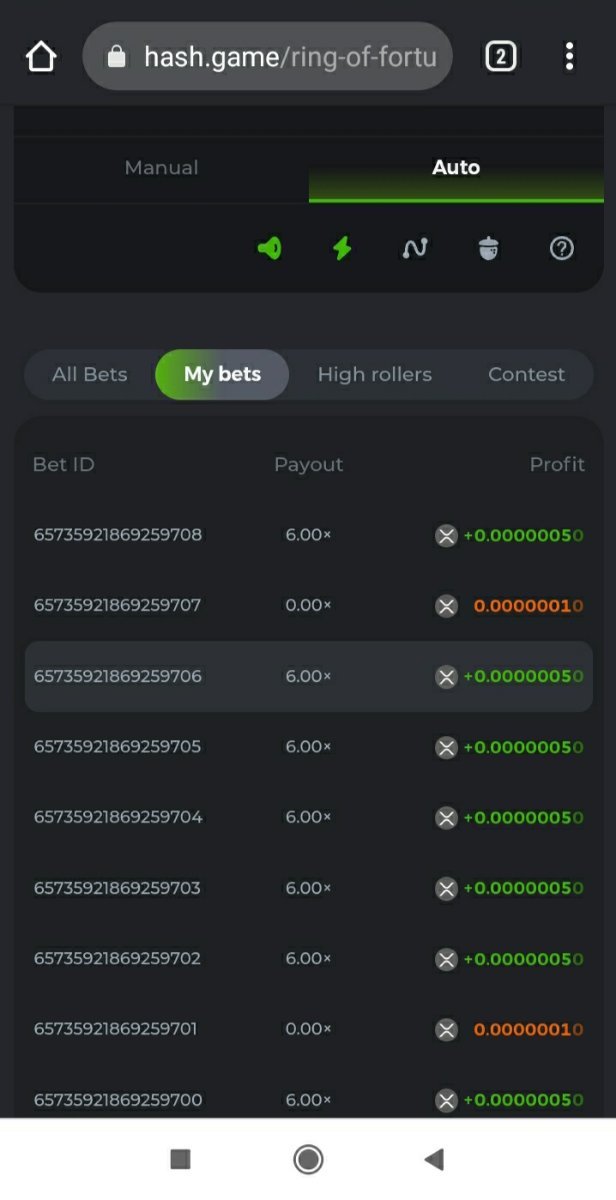Screen dimensions: 616x1200
Task: Open the trend graph icon
Action: [x=415, y=248]
